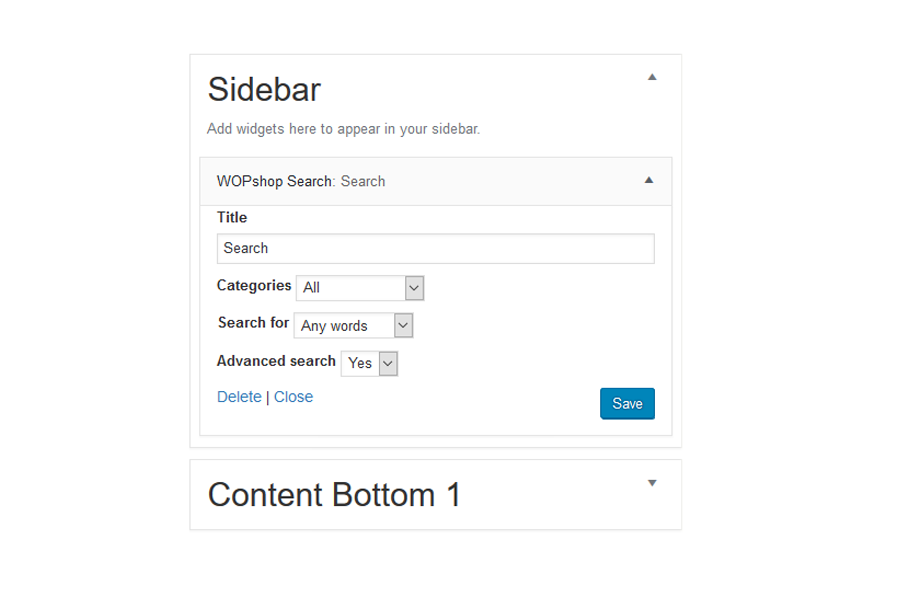The width and height of the screenshot is (900, 600).
Task: Click the Advanced search dropdown arrow
Action: pos(389,363)
